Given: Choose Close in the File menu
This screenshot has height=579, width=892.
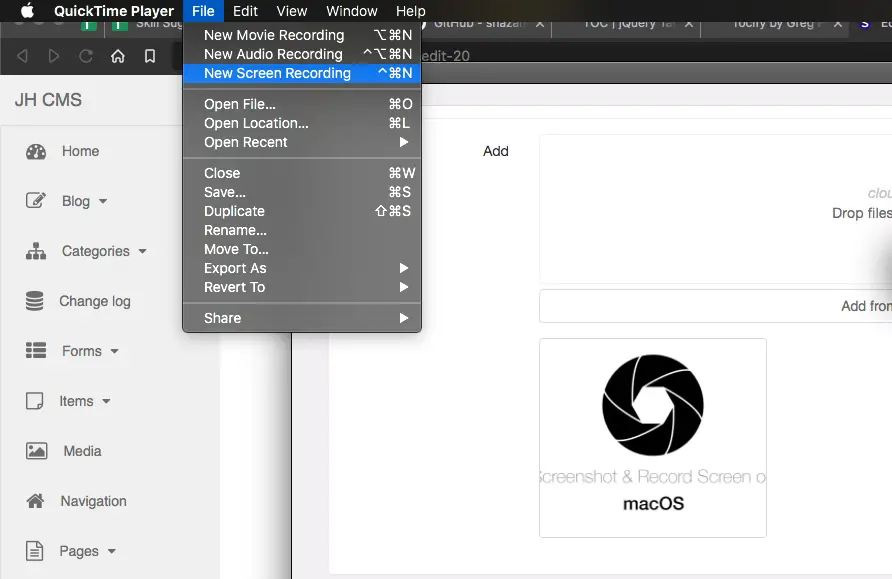Looking at the screenshot, I should pos(302,173).
